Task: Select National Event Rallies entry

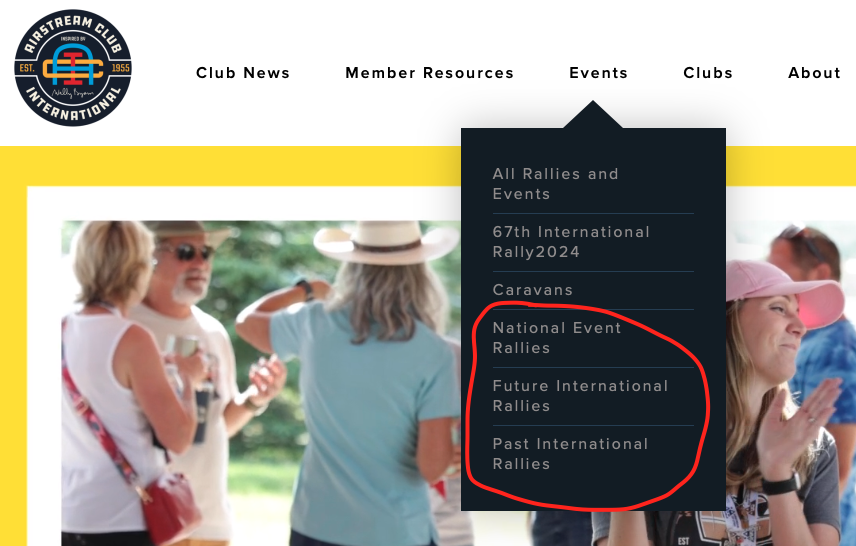Action: tap(557, 338)
